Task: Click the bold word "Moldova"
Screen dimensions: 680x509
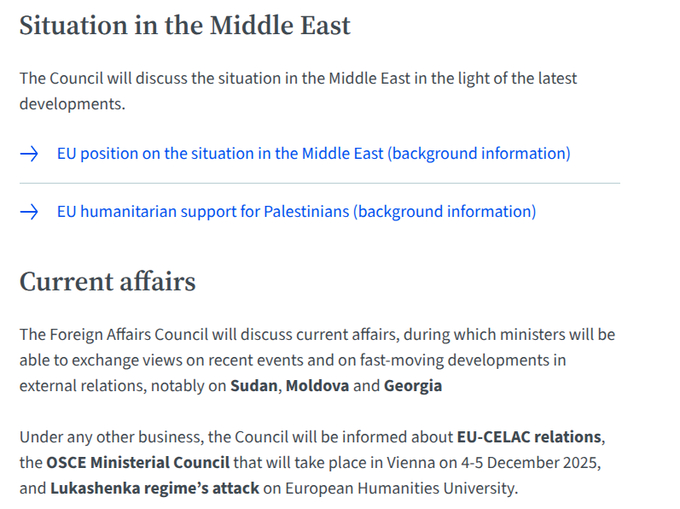Action: 318,386
